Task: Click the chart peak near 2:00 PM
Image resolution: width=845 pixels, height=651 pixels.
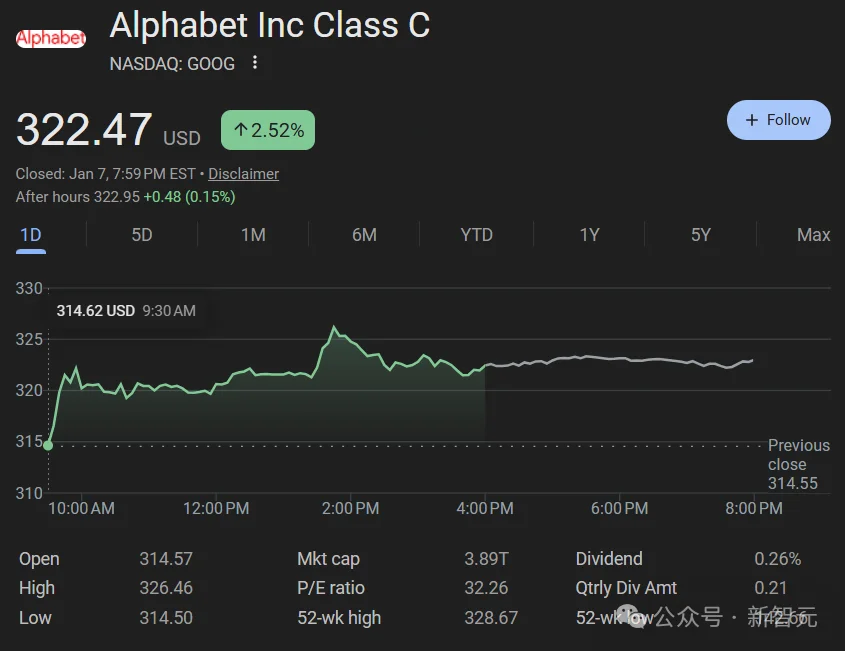Action: point(334,328)
